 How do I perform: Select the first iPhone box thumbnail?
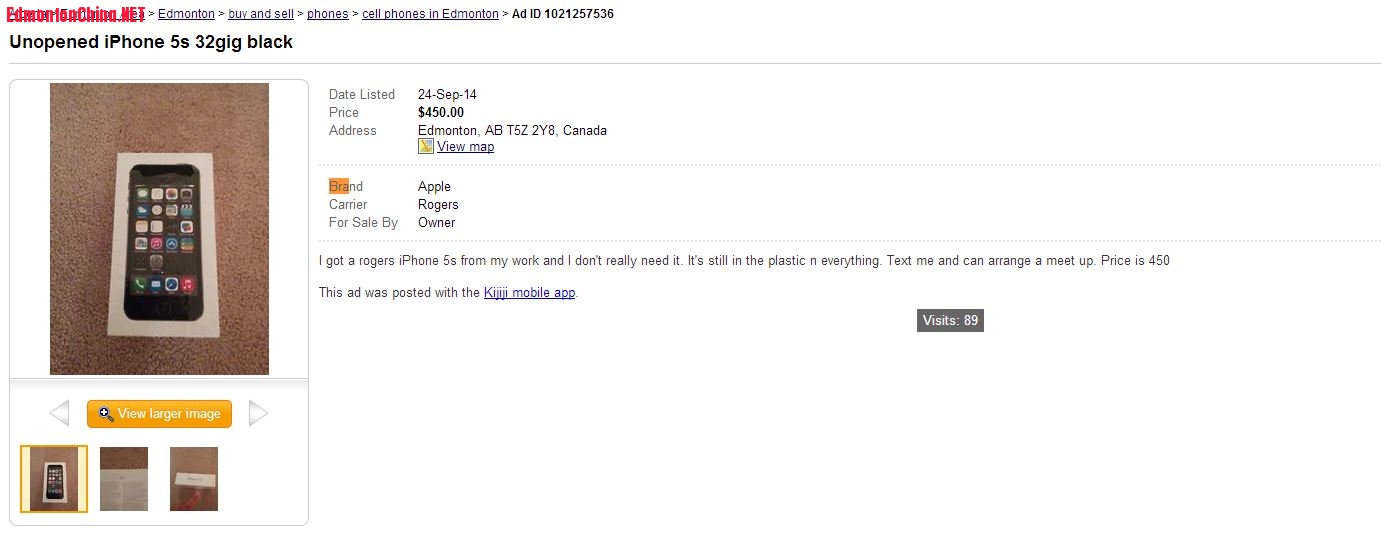54,479
